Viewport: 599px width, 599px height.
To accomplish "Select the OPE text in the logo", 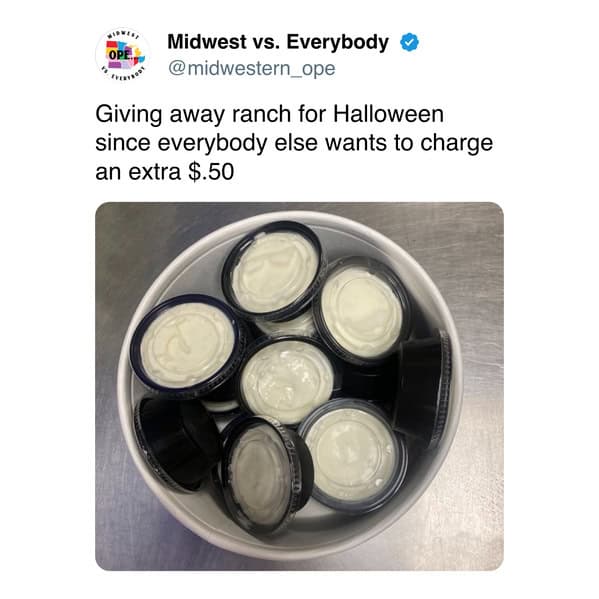I will [x=120, y=54].
